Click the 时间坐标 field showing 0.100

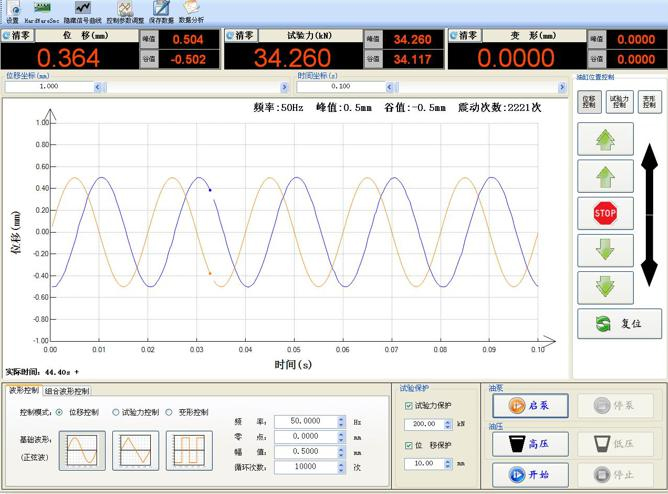pyautogui.click(x=341, y=87)
